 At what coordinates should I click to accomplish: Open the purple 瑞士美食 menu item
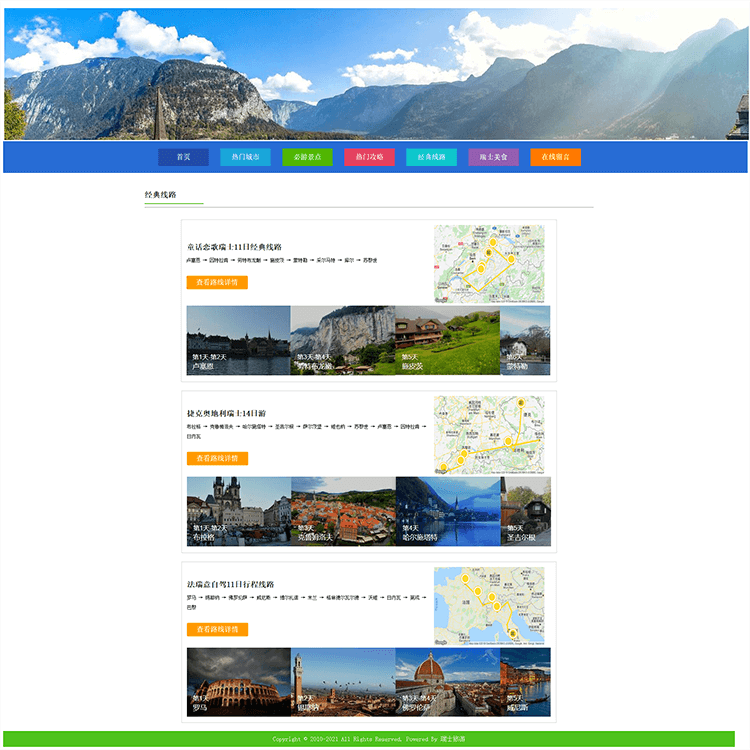tap(493, 157)
